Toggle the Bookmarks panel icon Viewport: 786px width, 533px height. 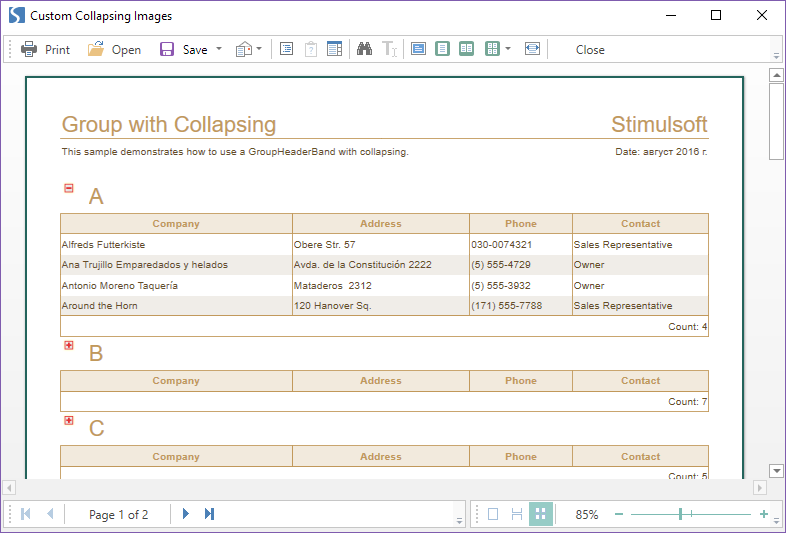click(286, 49)
